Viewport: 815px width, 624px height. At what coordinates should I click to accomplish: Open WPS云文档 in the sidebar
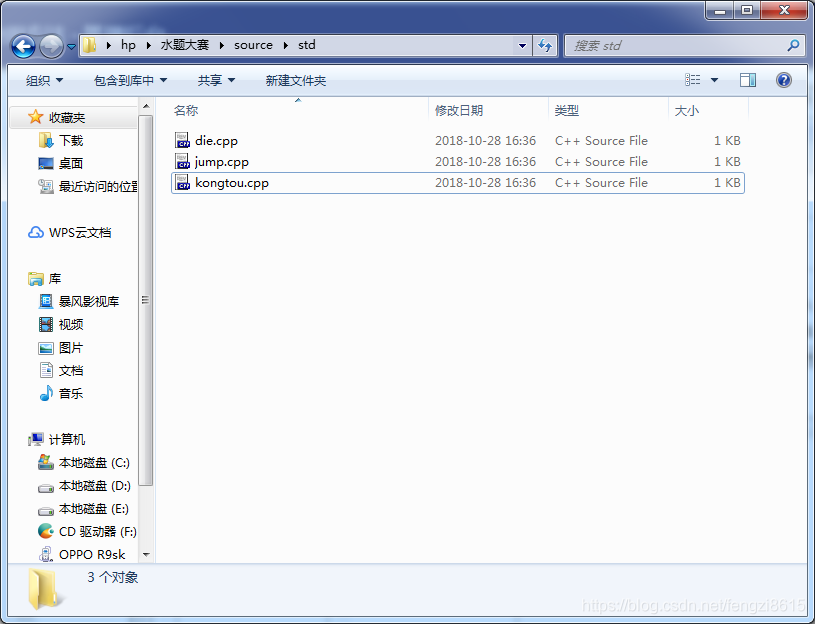(x=80, y=233)
